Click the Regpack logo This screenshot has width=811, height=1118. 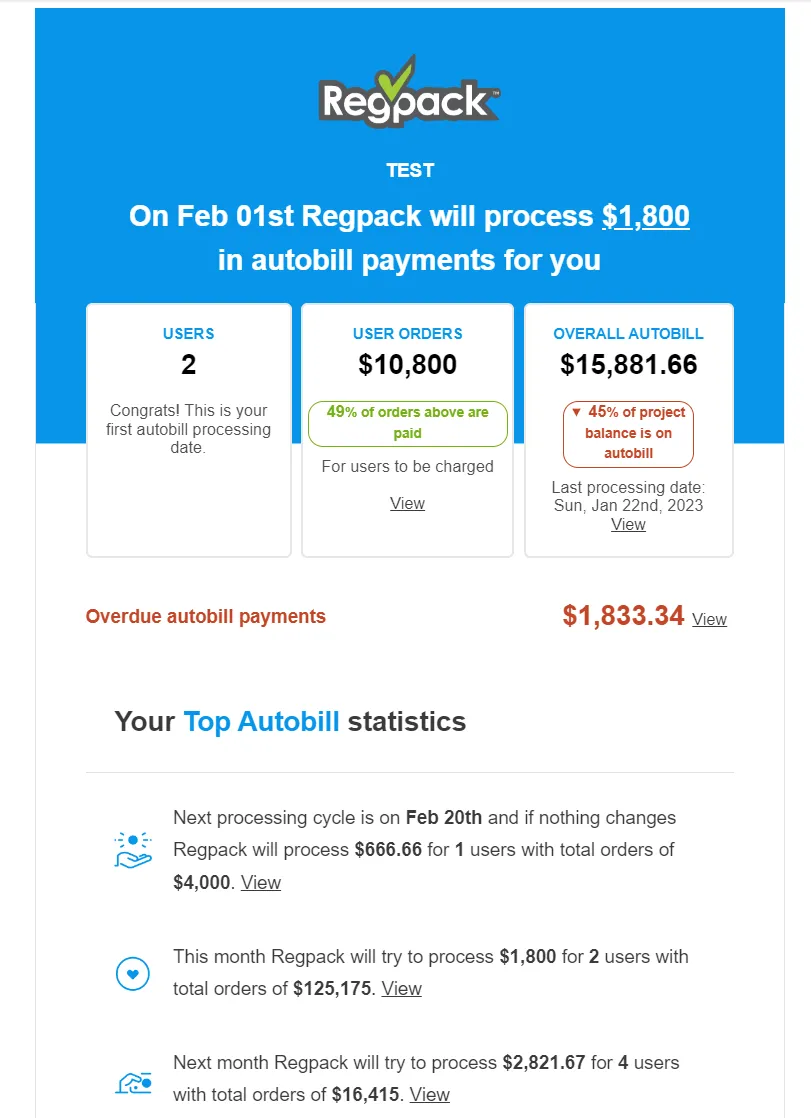409,92
